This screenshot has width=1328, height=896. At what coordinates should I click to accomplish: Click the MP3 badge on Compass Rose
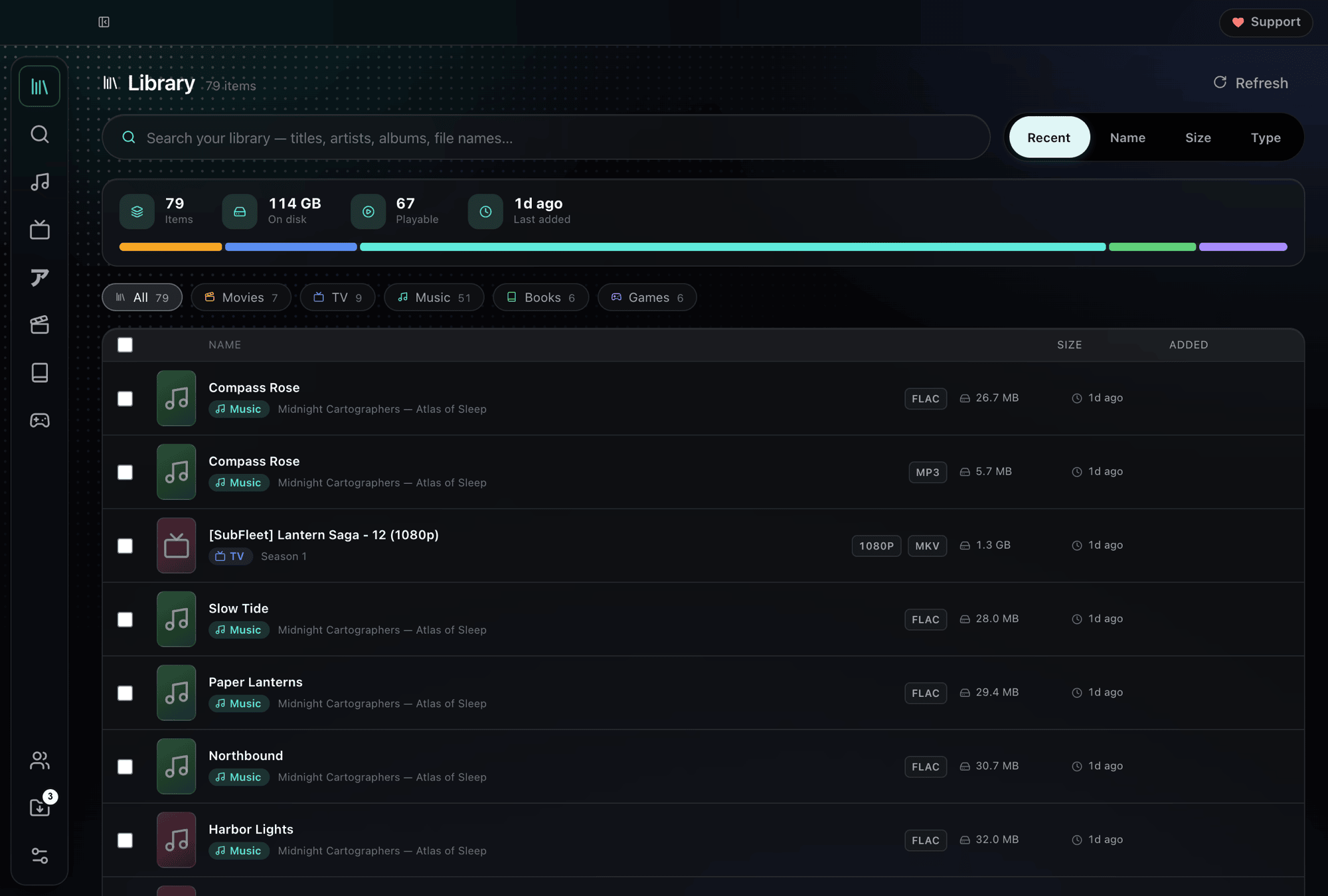(928, 472)
